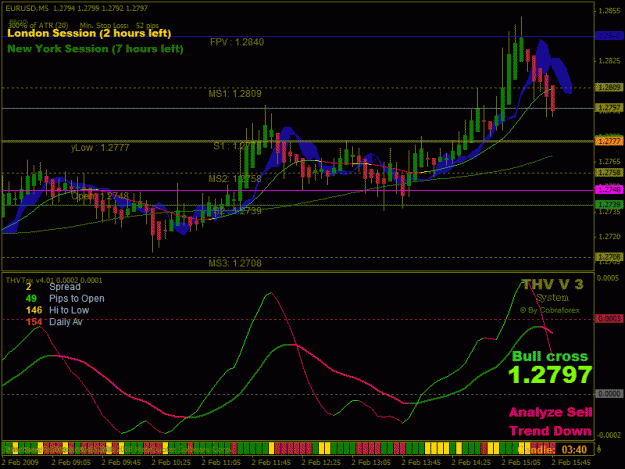Click the Spread readout row
625x469 pixels.
pyautogui.click(x=53, y=287)
